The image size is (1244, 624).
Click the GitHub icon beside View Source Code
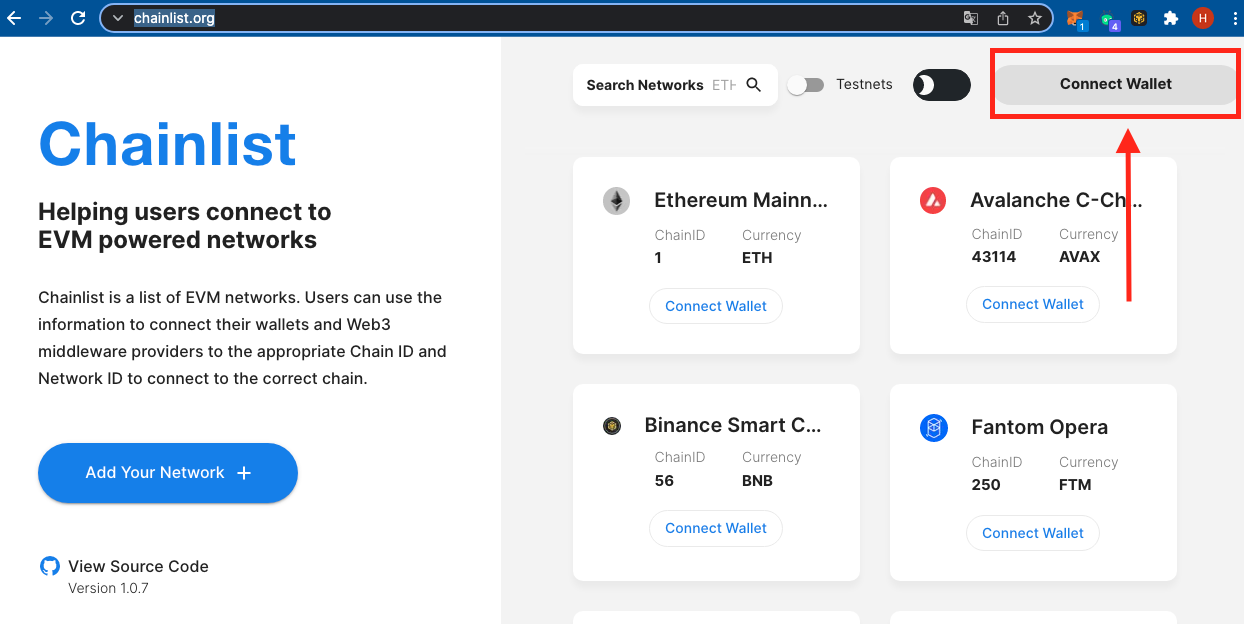point(49,566)
